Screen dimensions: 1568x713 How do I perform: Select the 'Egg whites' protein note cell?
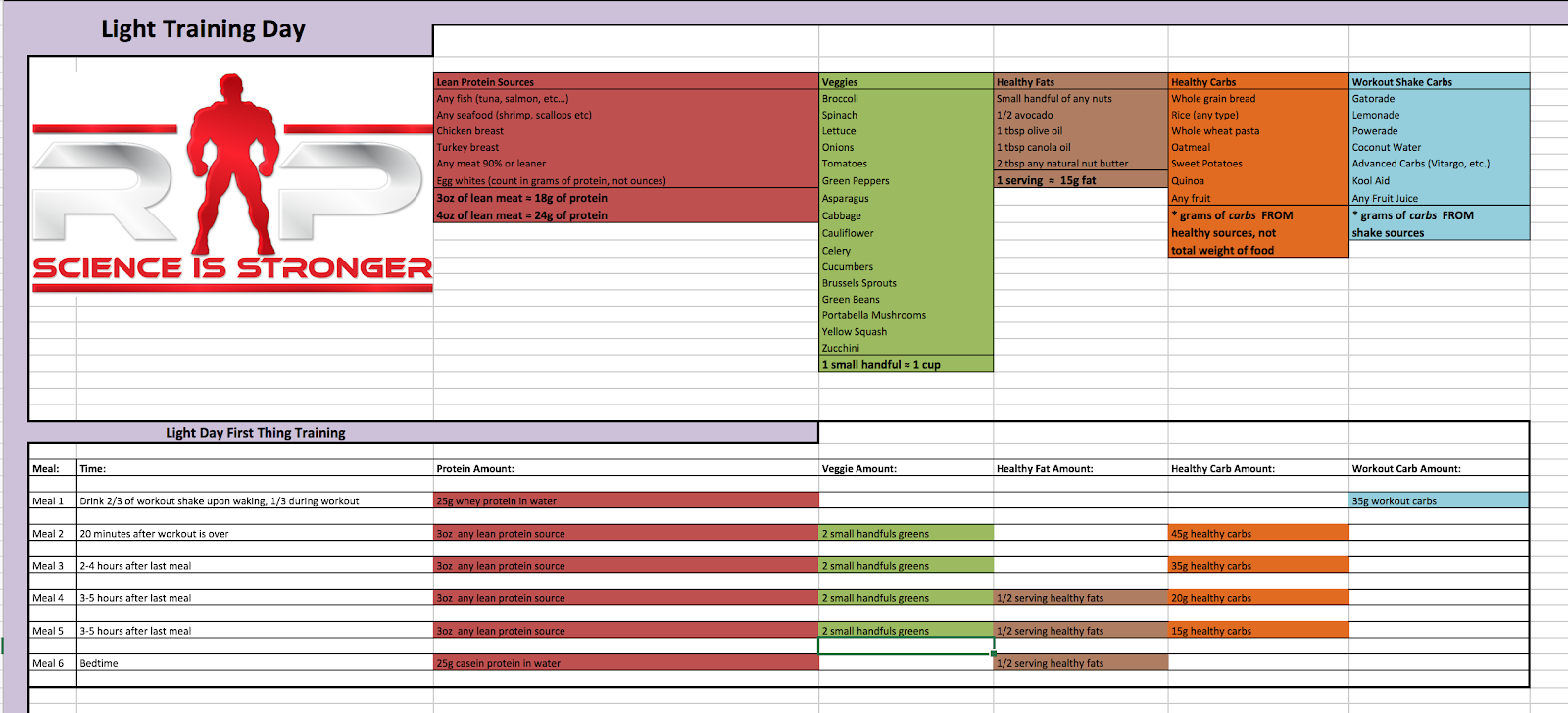pyautogui.click(x=626, y=180)
